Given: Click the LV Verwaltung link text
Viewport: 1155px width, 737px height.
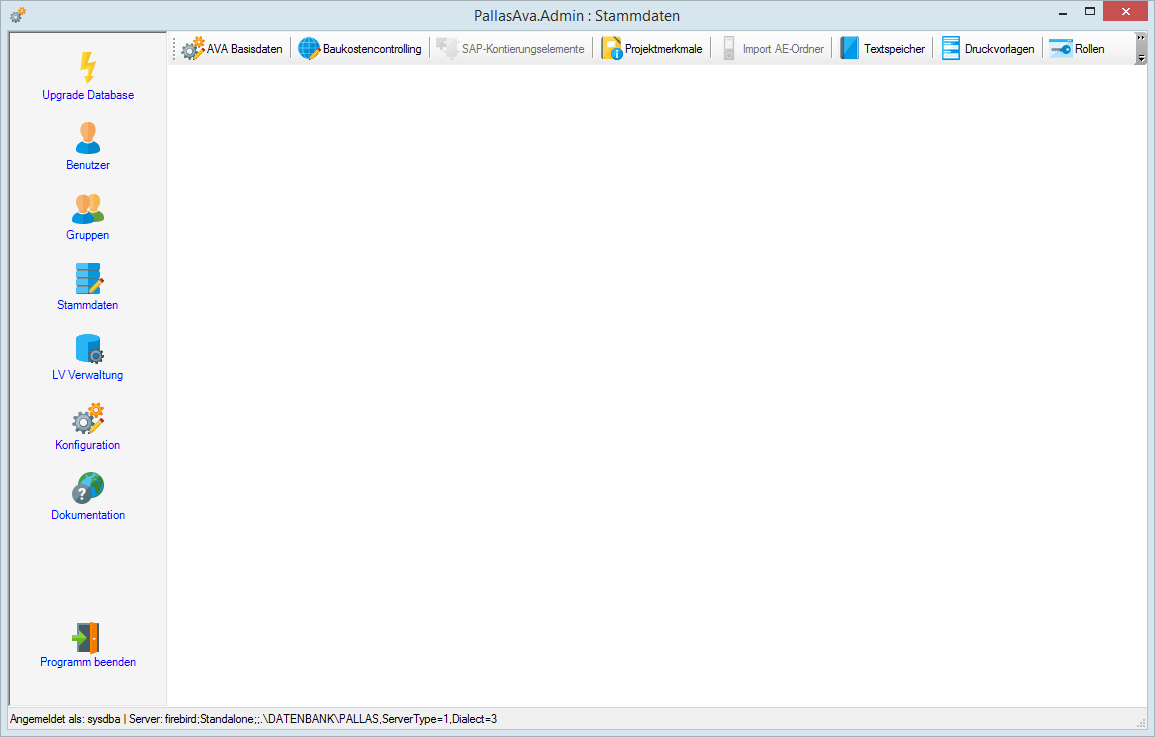Looking at the screenshot, I should (x=88, y=375).
